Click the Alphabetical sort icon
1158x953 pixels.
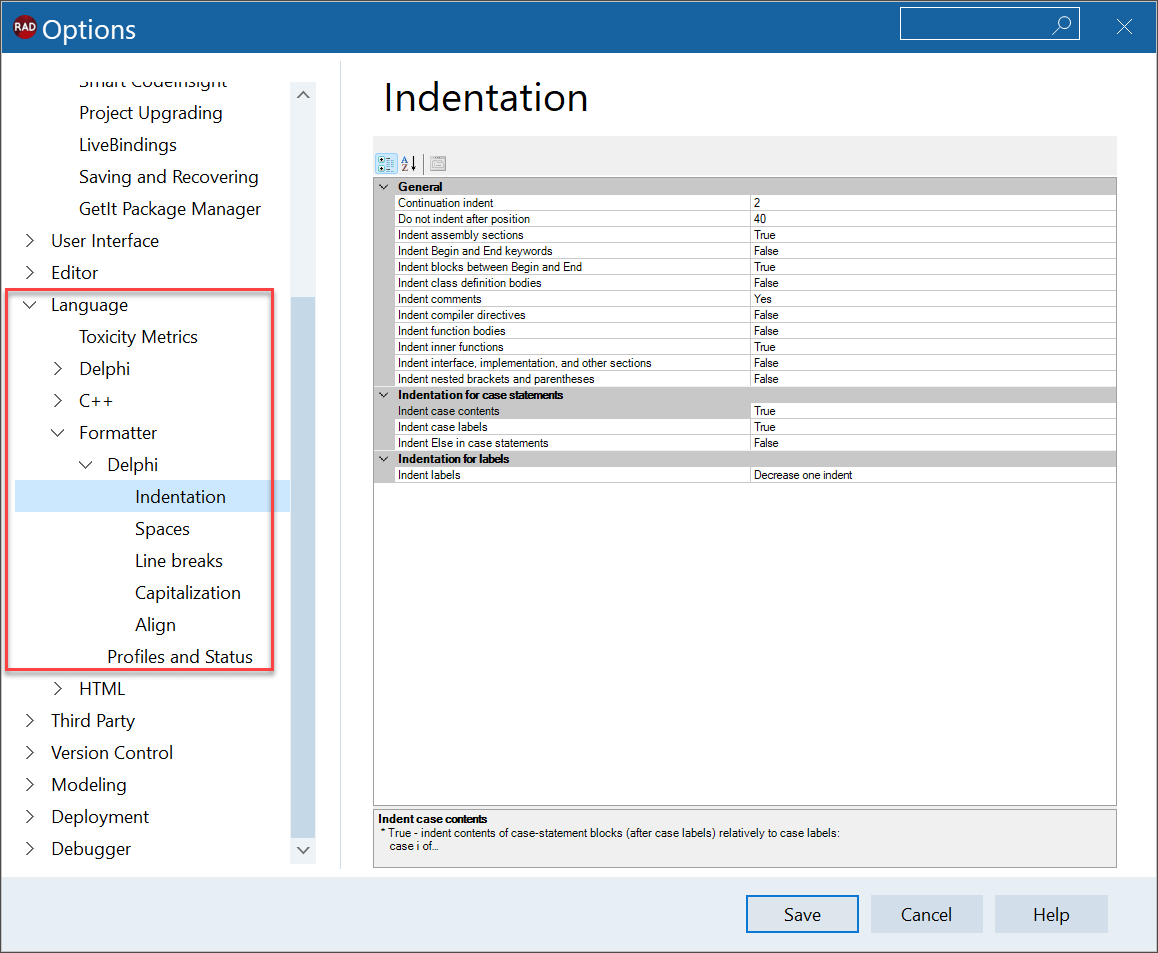[x=408, y=163]
